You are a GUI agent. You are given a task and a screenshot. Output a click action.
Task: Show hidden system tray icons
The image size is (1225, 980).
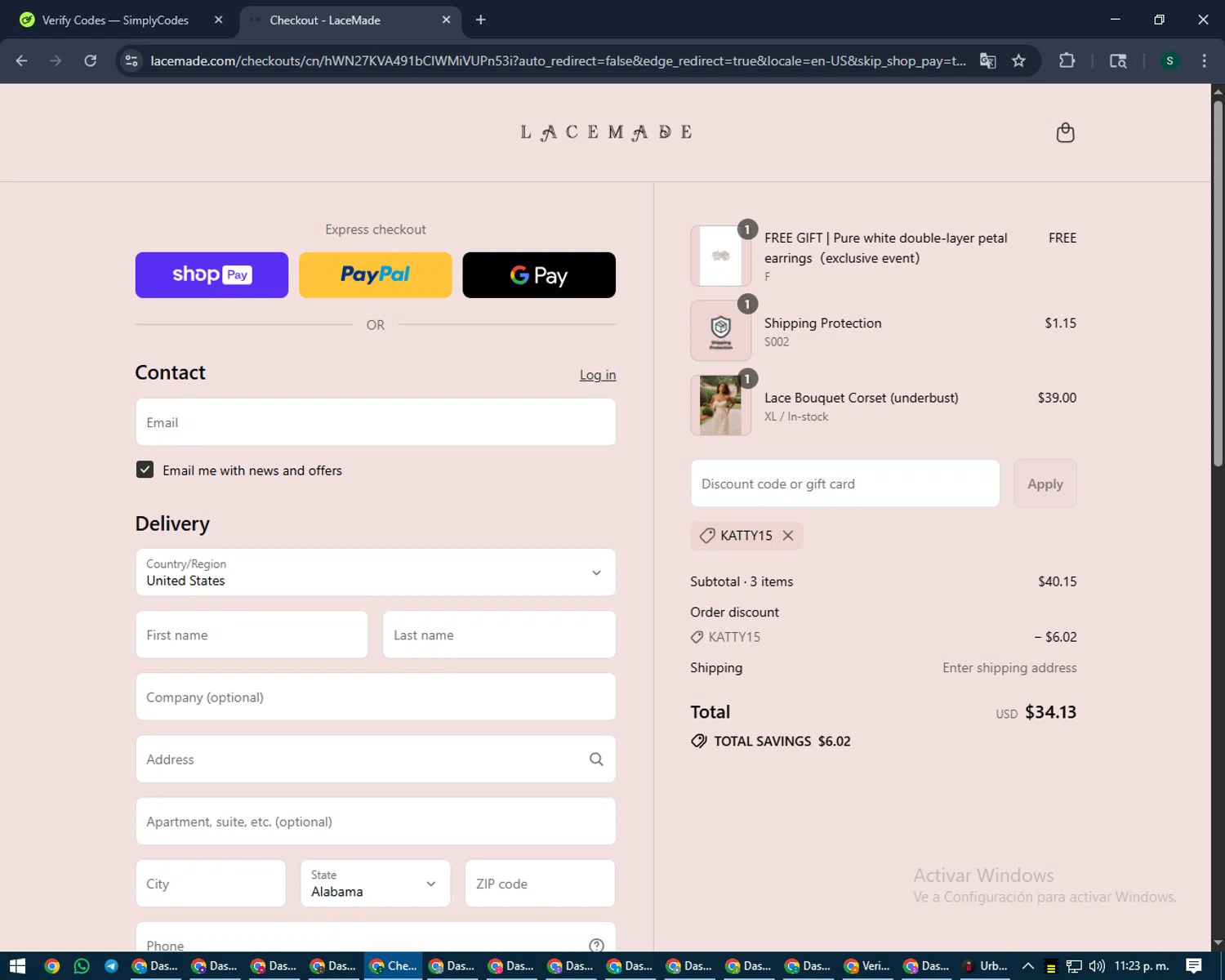pyautogui.click(x=1028, y=966)
